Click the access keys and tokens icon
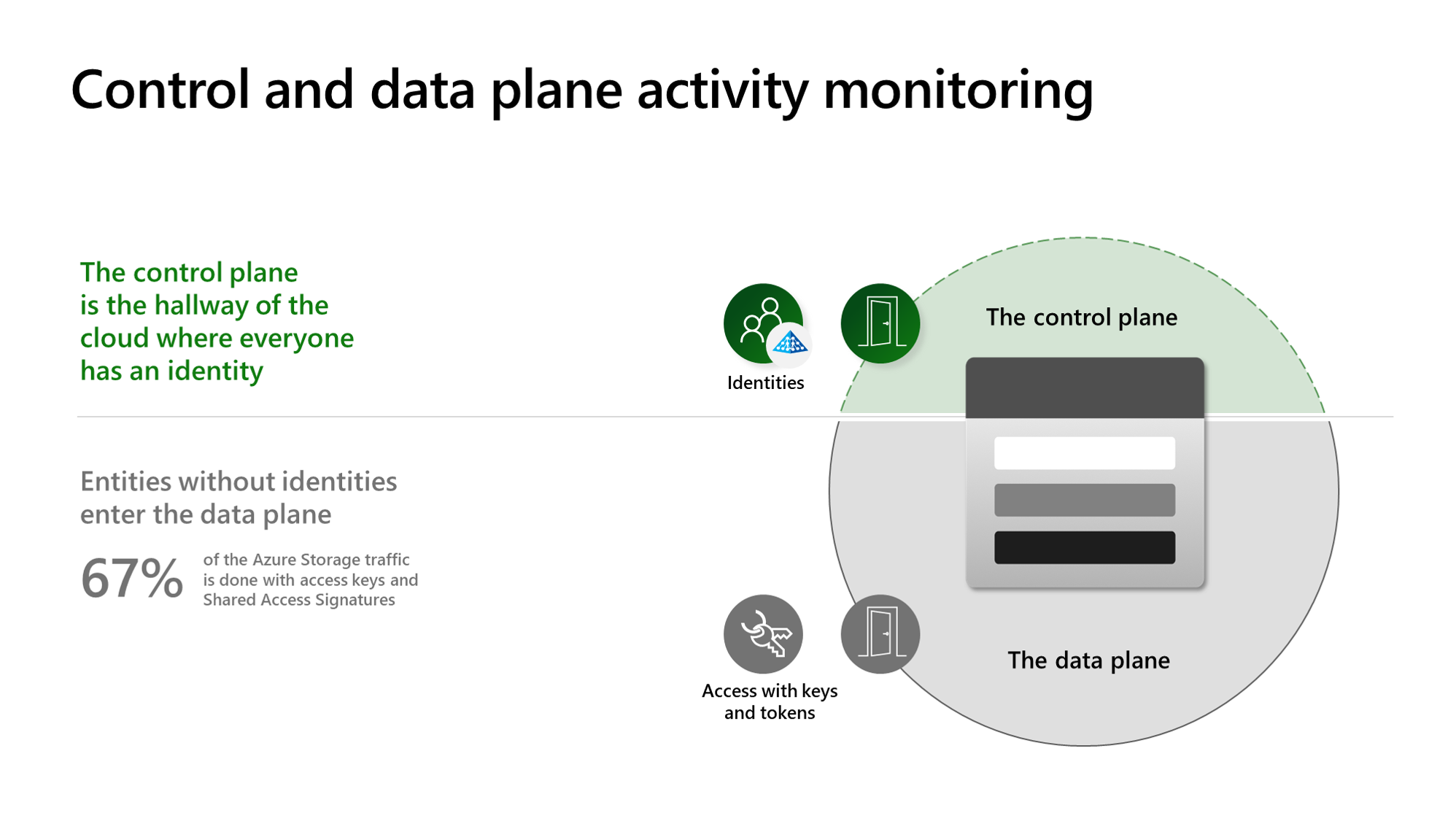The width and height of the screenshot is (1456, 821). point(762,634)
